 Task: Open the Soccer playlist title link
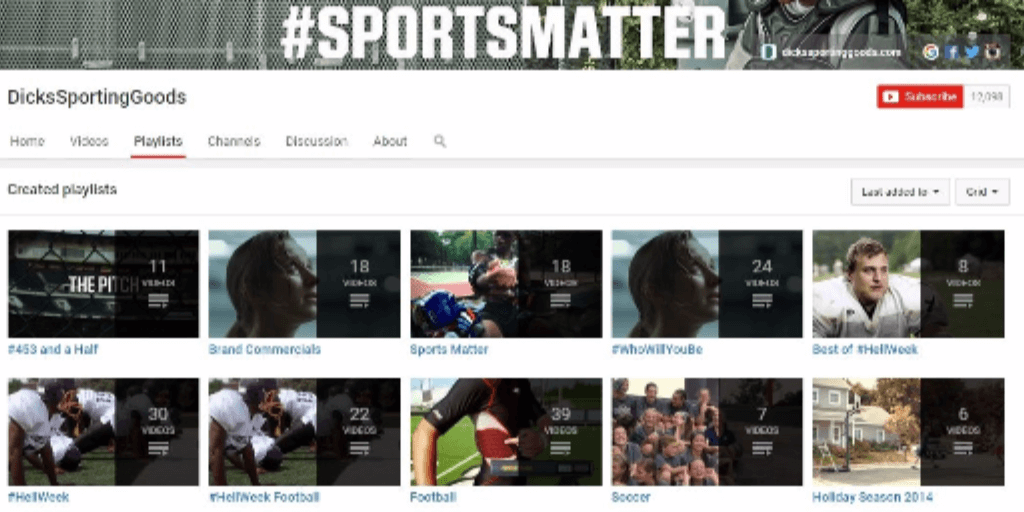[x=631, y=497]
